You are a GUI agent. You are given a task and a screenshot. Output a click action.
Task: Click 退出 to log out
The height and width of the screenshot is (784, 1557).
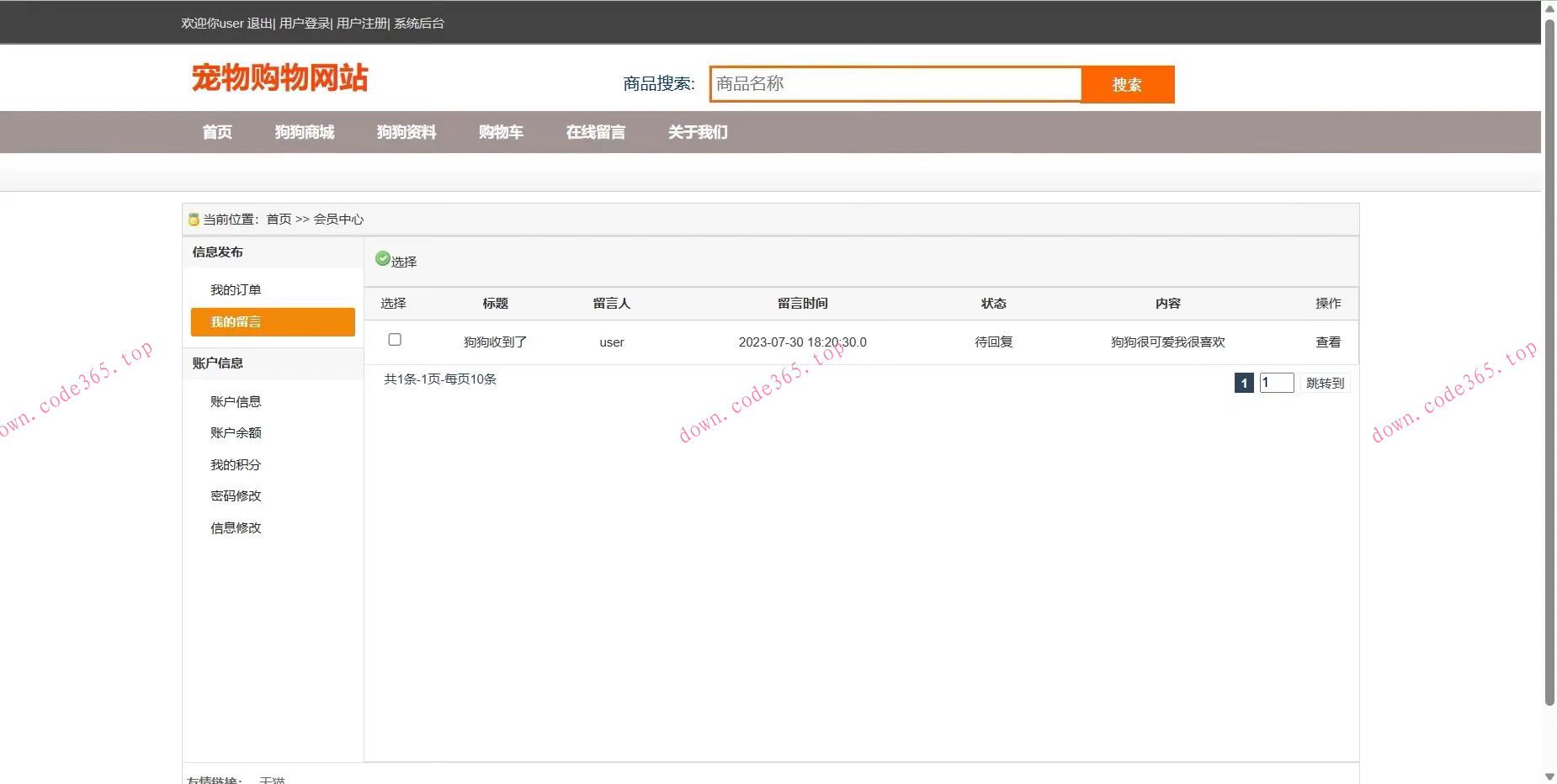click(259, 24)
